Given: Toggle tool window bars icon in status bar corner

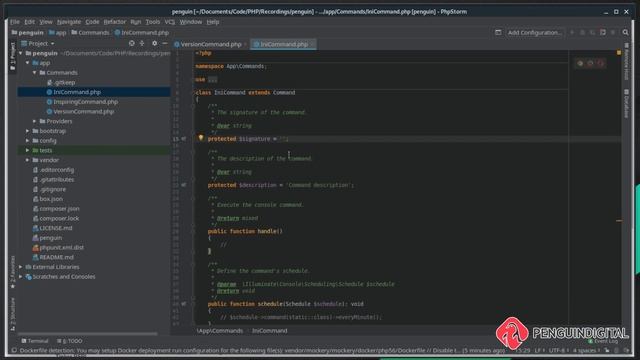Looking at the screenshot, I should [x=13, y=350].
